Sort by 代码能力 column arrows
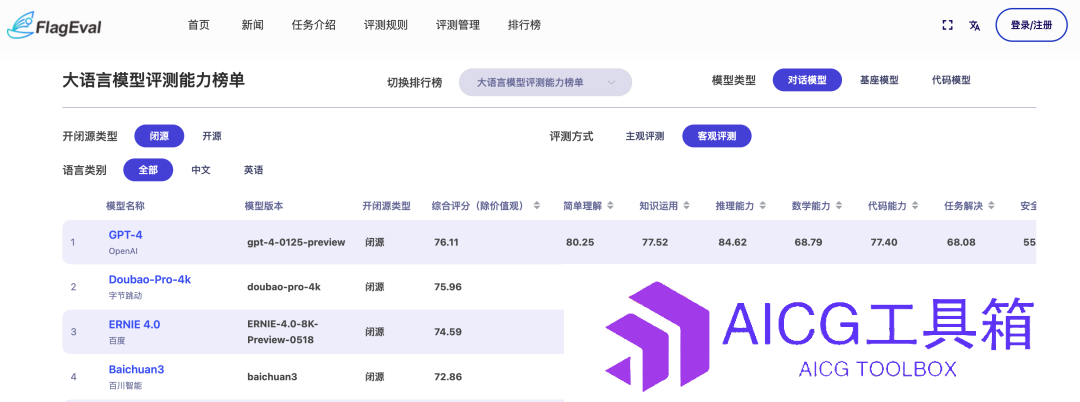 click(916, 206)
